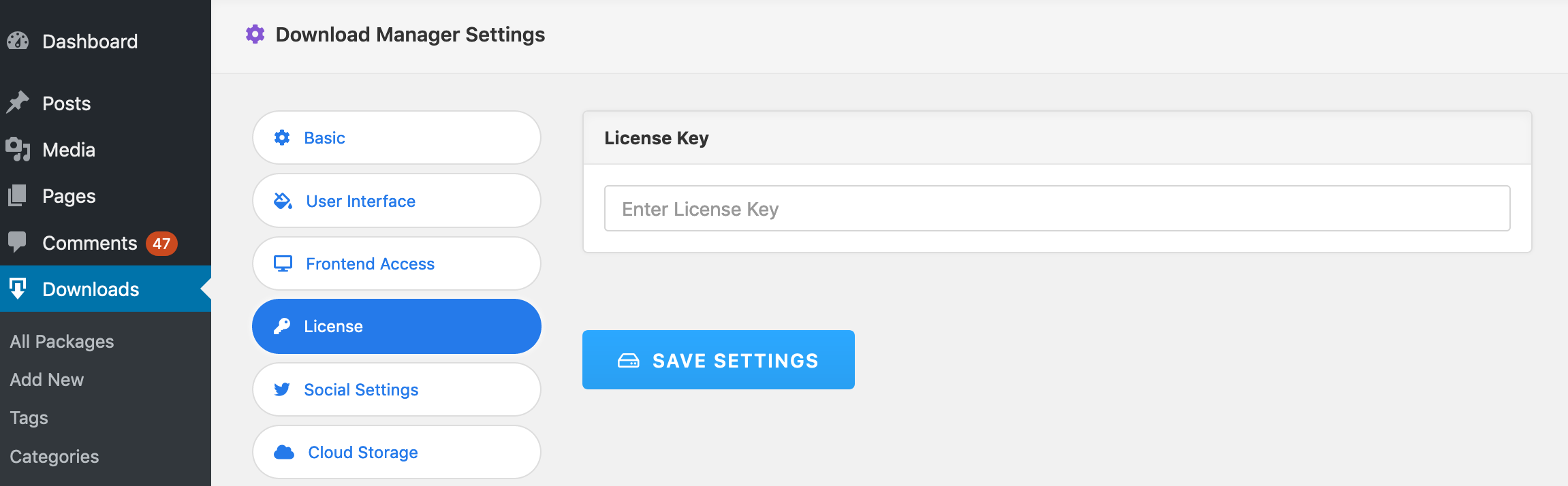Click the gear icon on the Basic tab

[283, 137]
